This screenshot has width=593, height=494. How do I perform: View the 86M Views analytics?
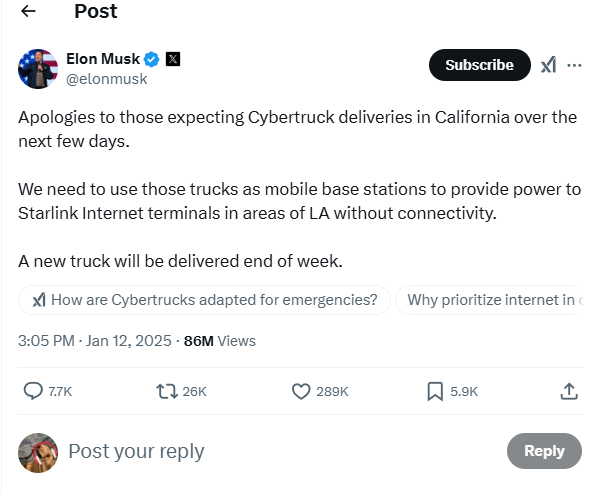220,341
